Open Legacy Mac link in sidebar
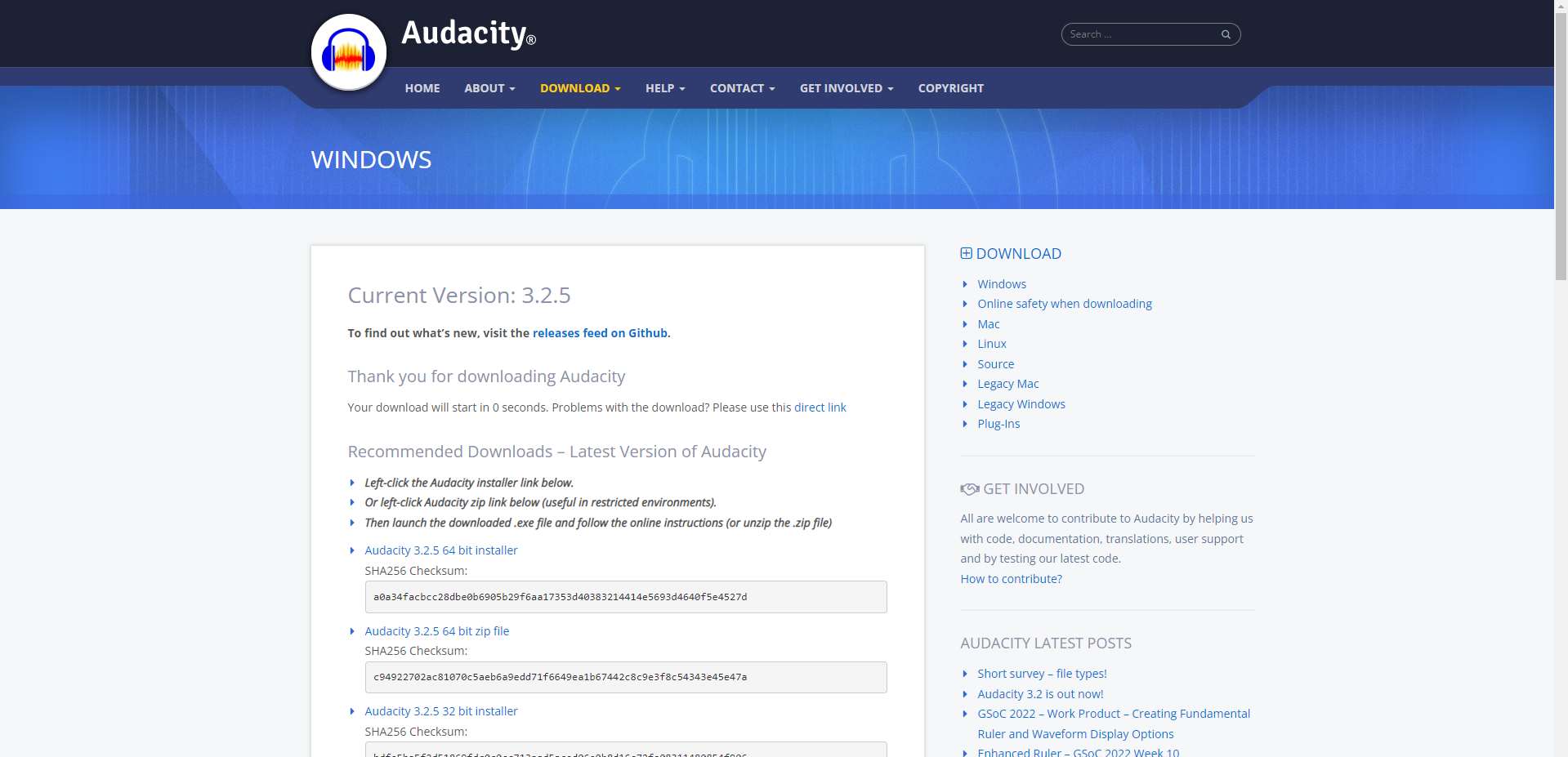Screen dimensions: 1568x757 pos(1008,384)
